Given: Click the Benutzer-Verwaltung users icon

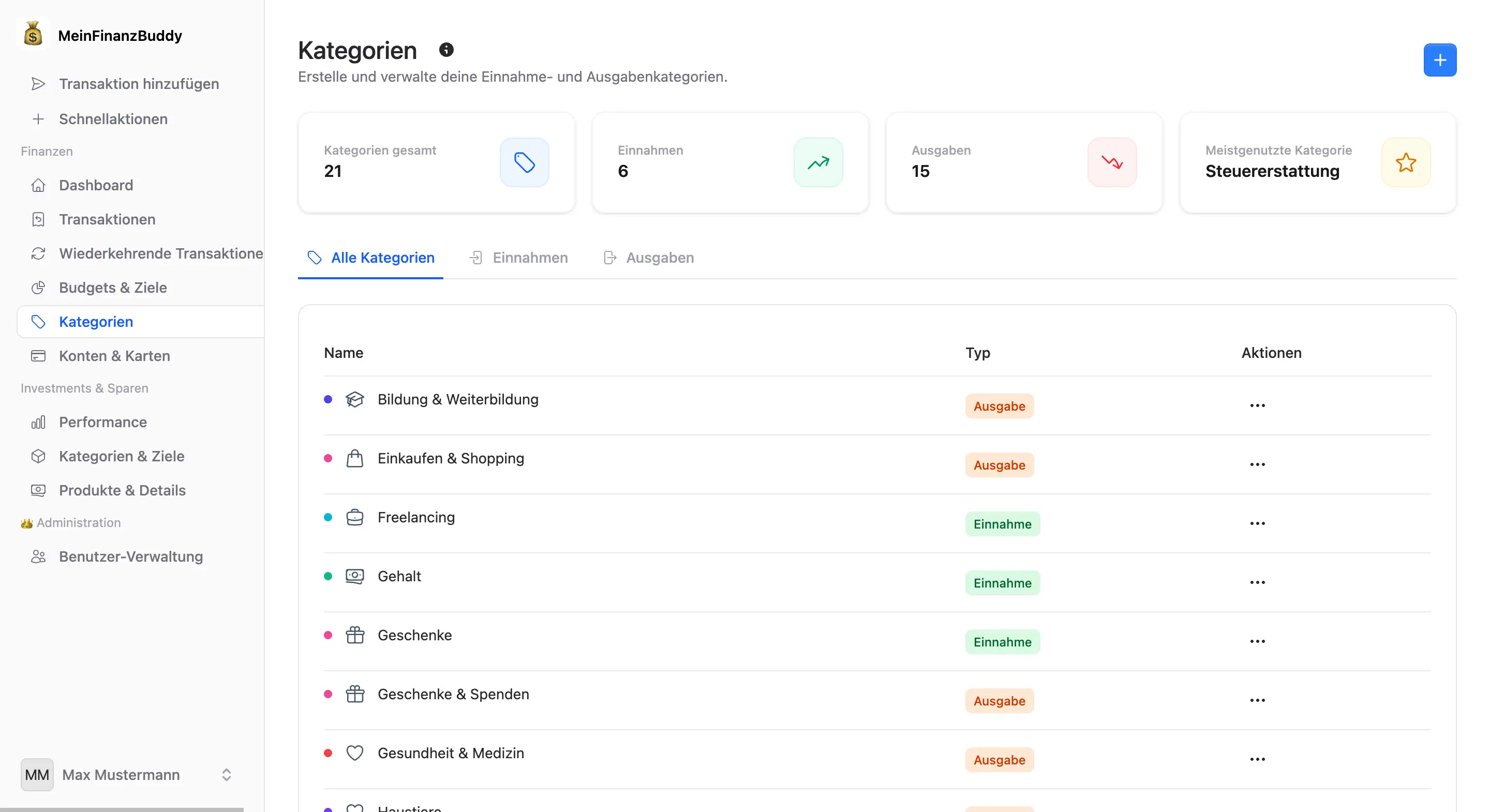Looking at the screenshot, I should pyautogui.click(x=38, y=557).
